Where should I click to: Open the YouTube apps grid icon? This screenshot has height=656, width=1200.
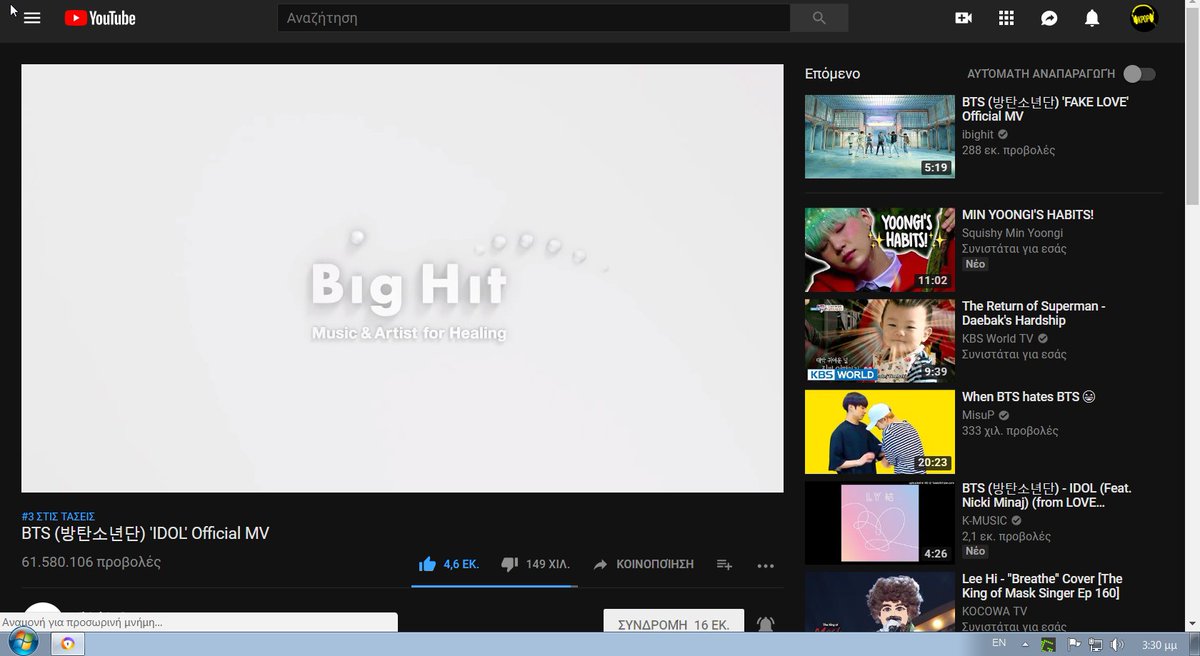[x=1006, y=18]
